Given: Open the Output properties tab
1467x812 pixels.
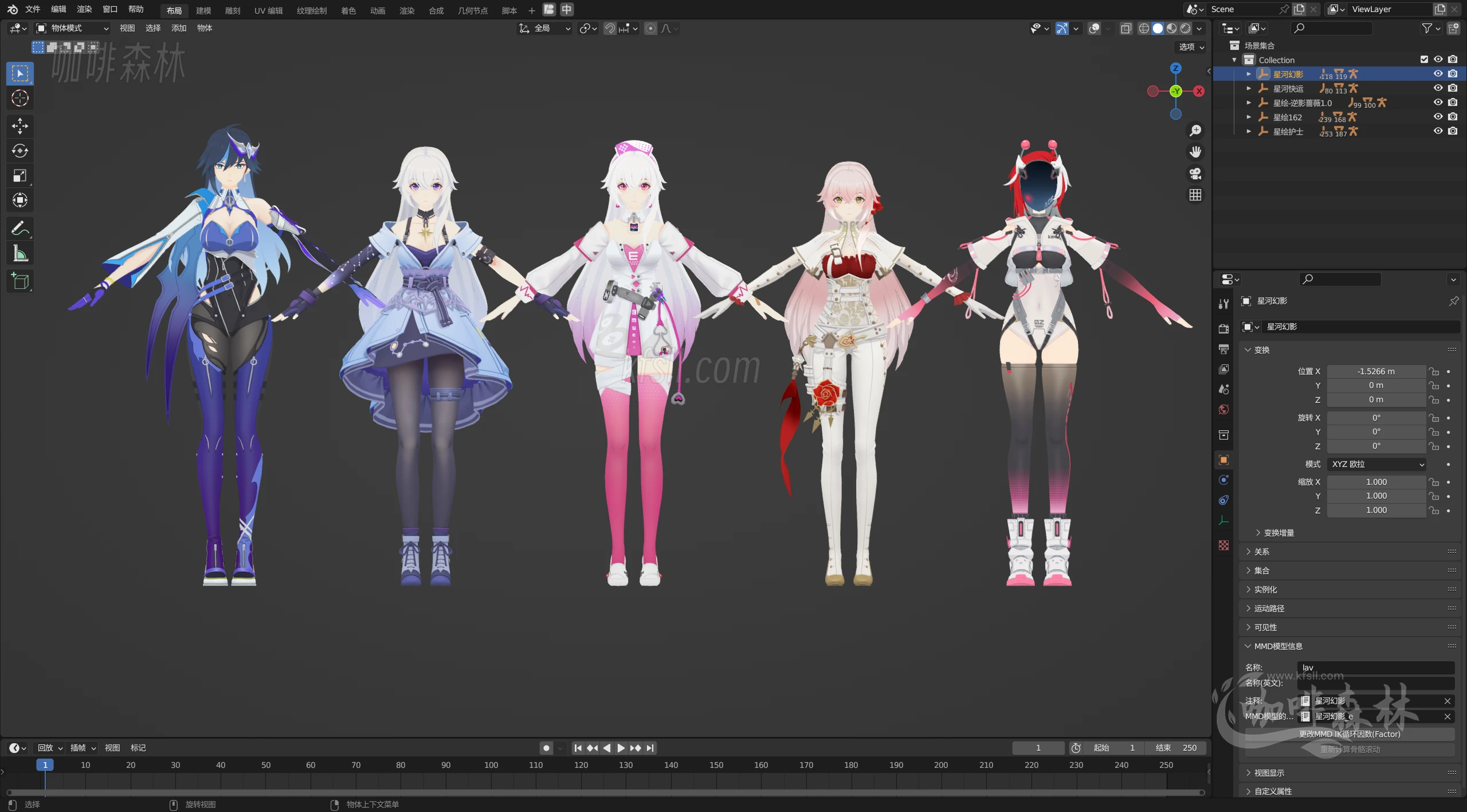Looking at the screenshot, I should pos(1223,349).
